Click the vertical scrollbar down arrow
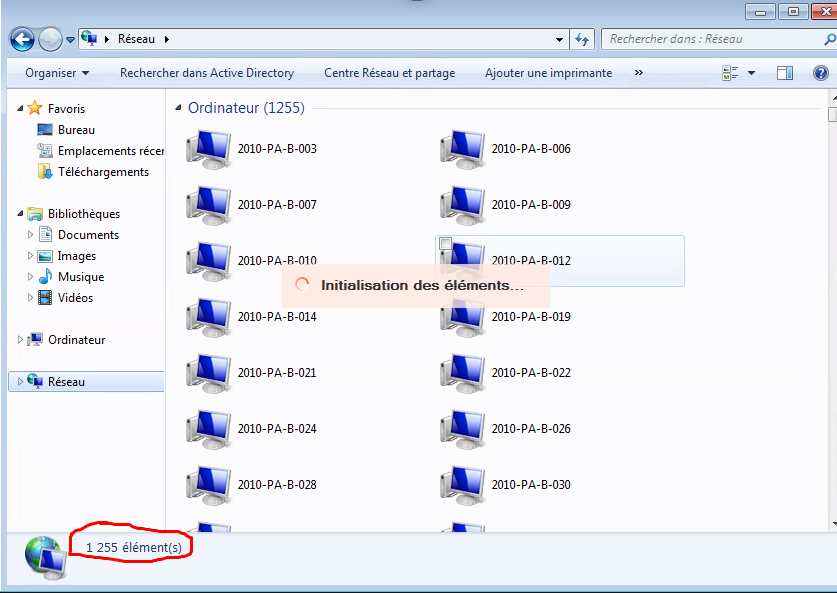Image resolution: width=837 pixels, height=593 pixels. point(831,522)
